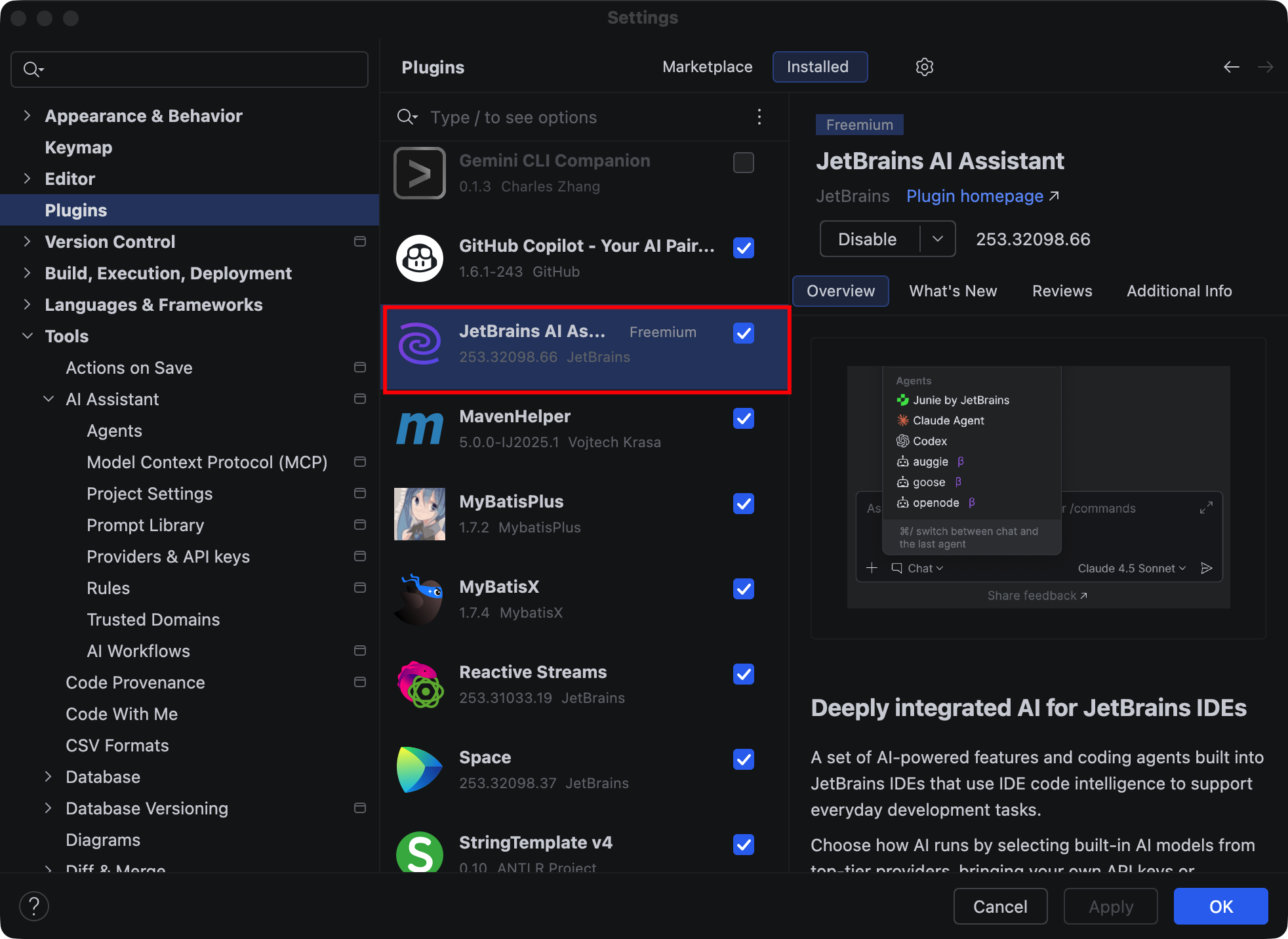Collapse the AI Assistant tree node
This screenshot has height=939, width=1288.
49,399
